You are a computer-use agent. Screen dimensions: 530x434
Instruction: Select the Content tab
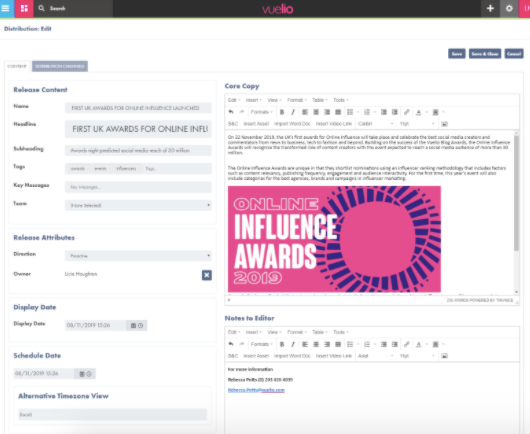point(17,66)
